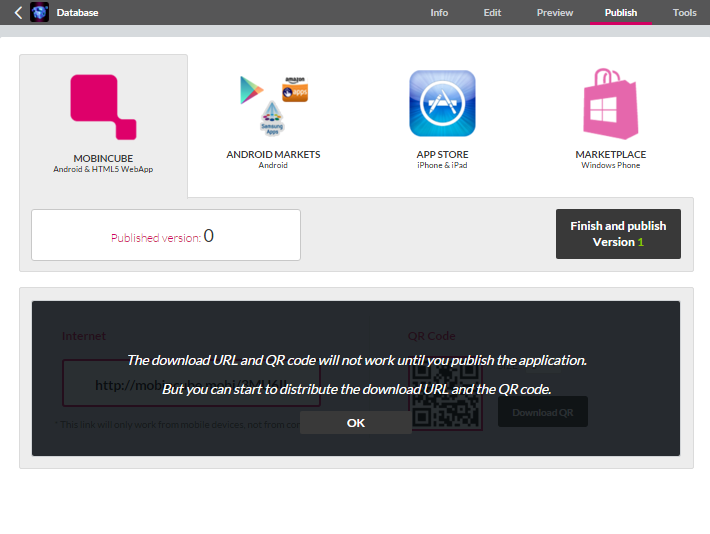The image size is (710, 534).
Task: Click Finish and publish Version 1 button
Action: point(618,234)
